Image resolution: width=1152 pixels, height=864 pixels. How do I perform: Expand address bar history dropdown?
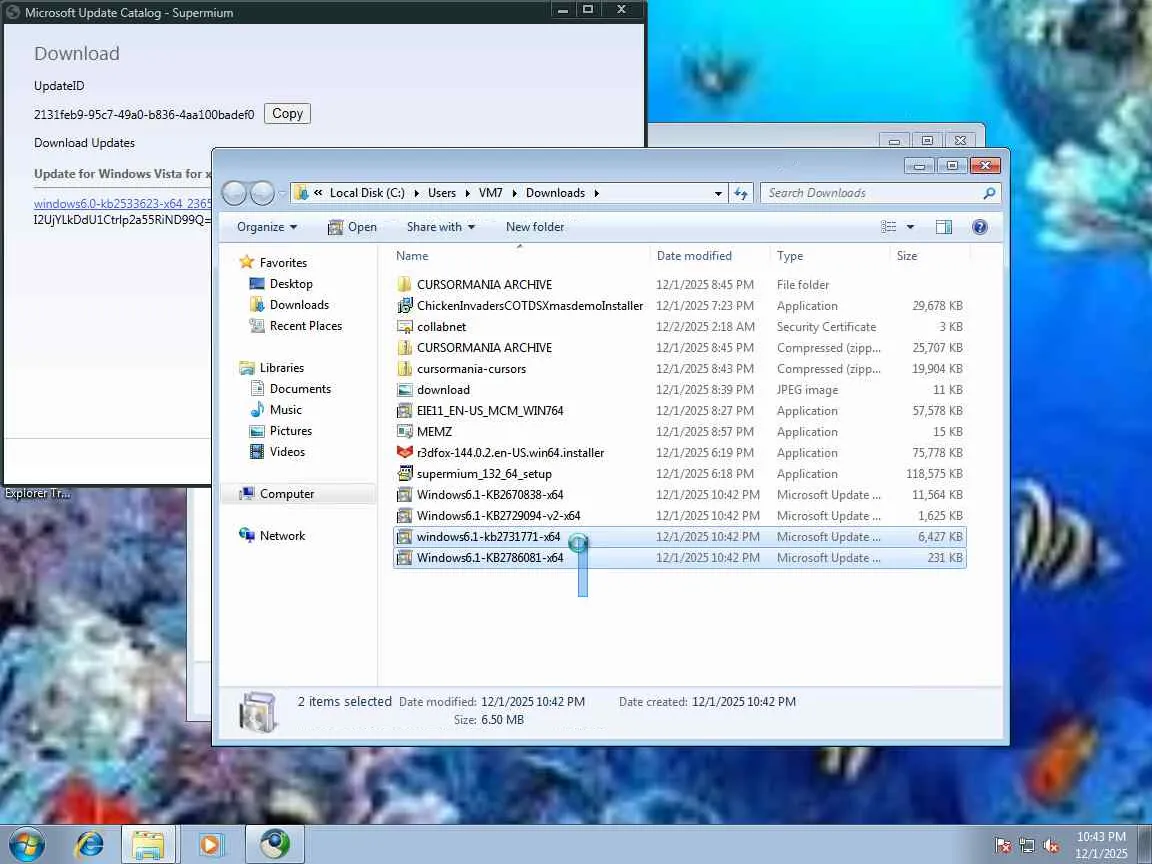[718, 194]
